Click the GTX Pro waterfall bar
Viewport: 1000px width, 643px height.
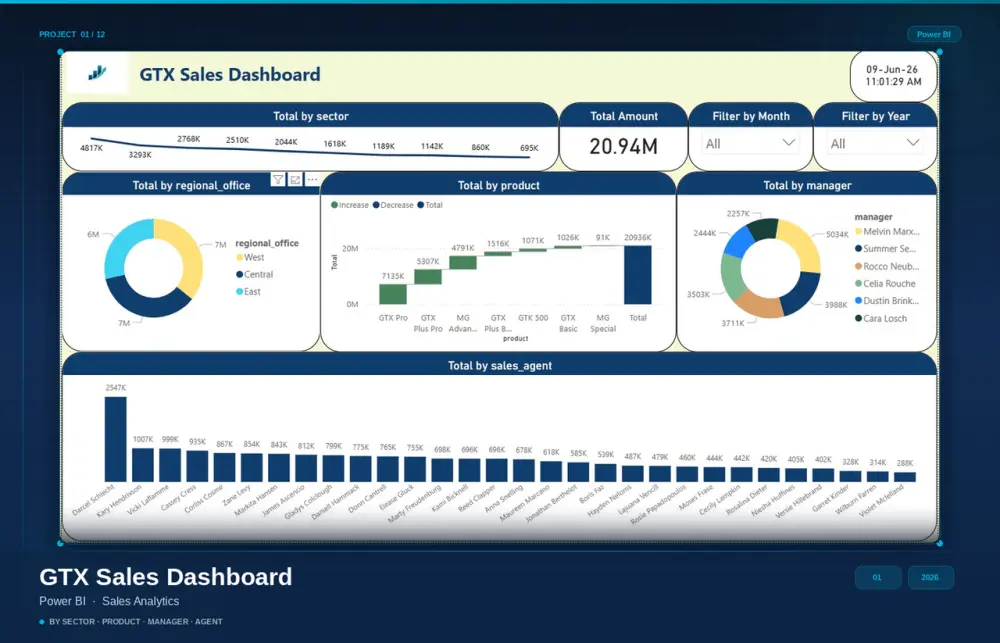pos(393,294)
